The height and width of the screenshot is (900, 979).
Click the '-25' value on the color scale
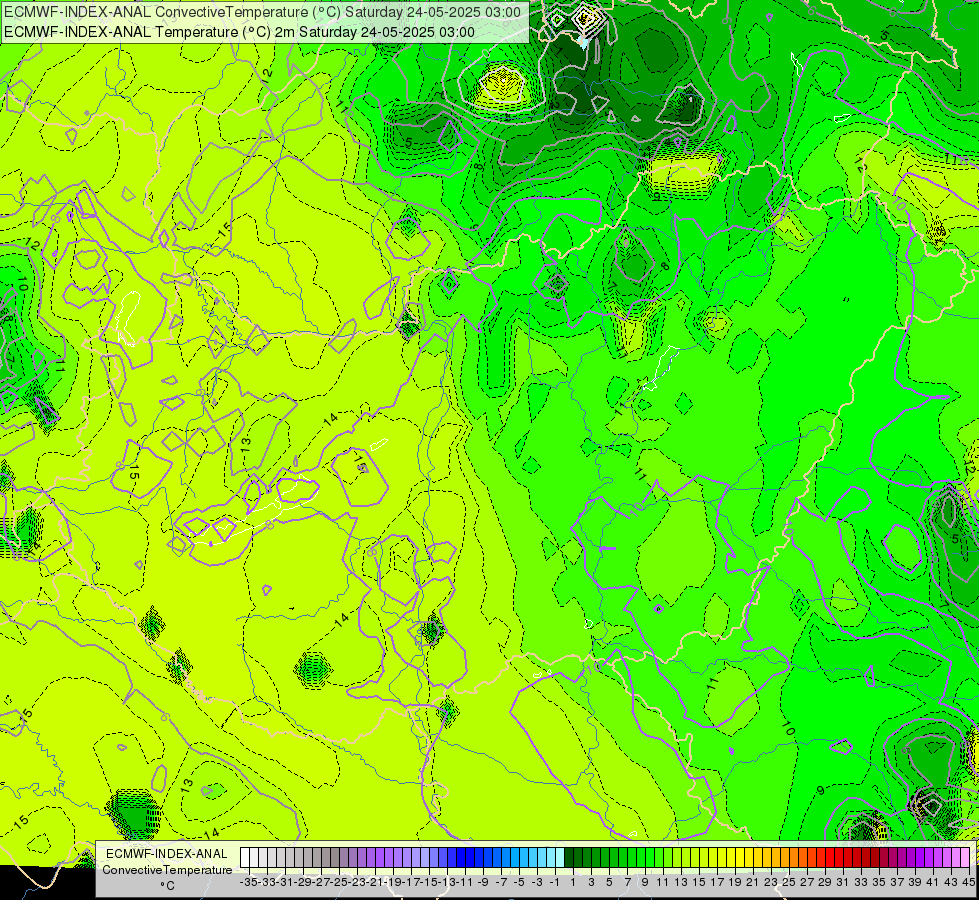[339, 882]
